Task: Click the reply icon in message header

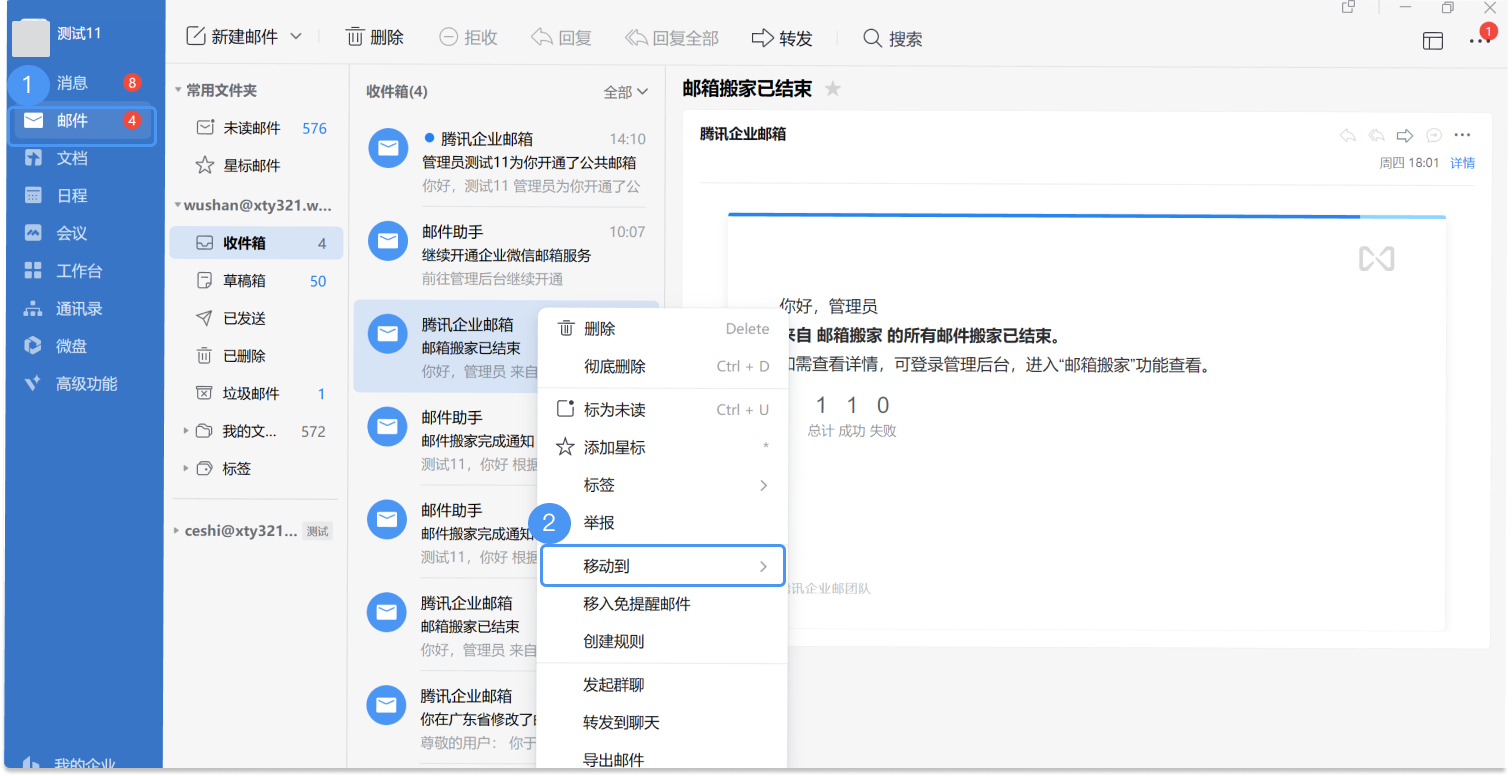Action: click(x=1348, y=135)
